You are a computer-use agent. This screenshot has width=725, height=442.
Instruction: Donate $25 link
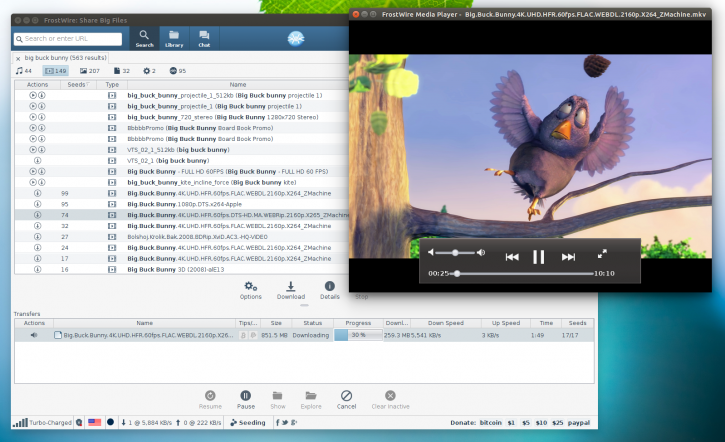(558, 423)
